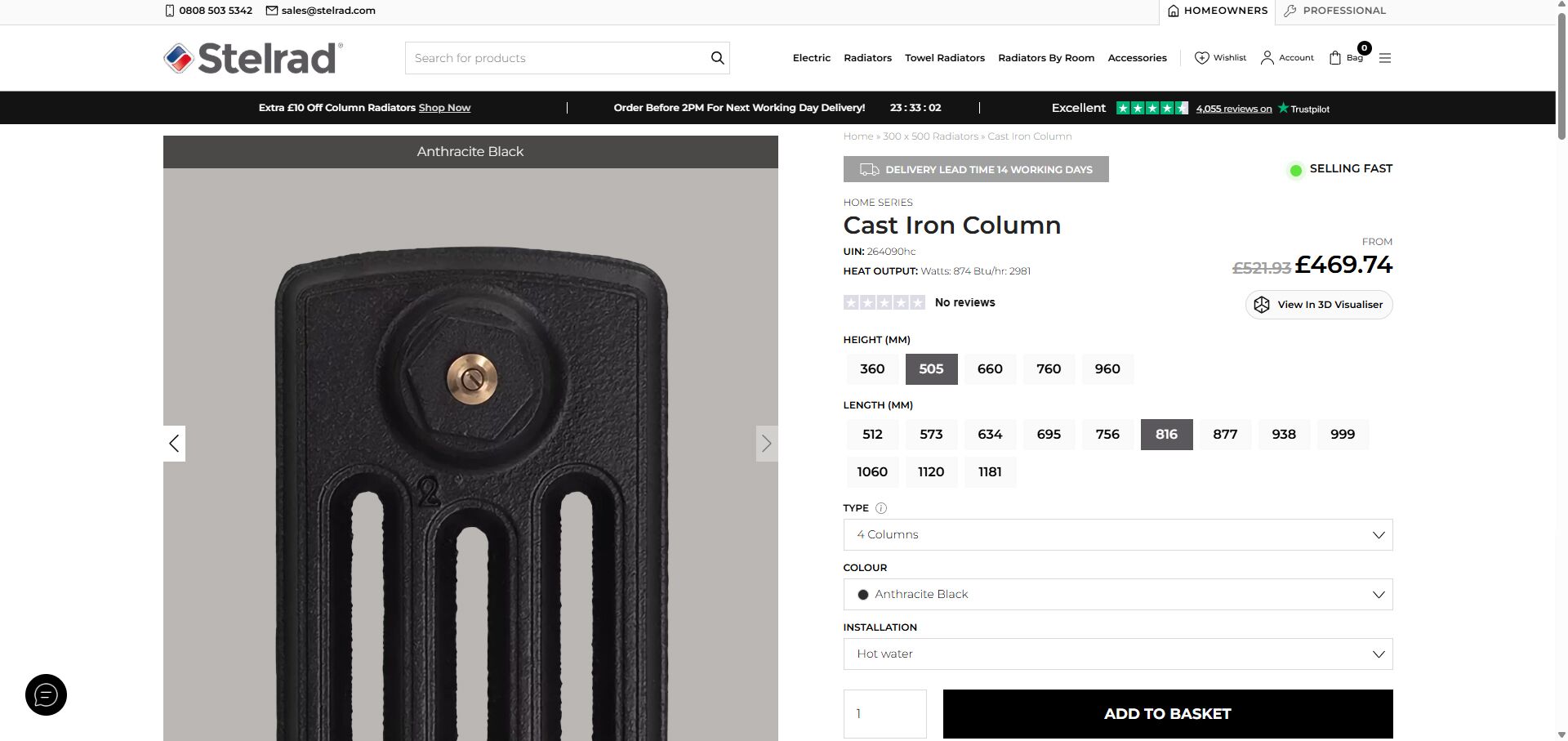The width and height of the screenshot is (1568, 741).
Task: Select height 360 mm option
Action: pyautogui.click(x=872, y=369)
